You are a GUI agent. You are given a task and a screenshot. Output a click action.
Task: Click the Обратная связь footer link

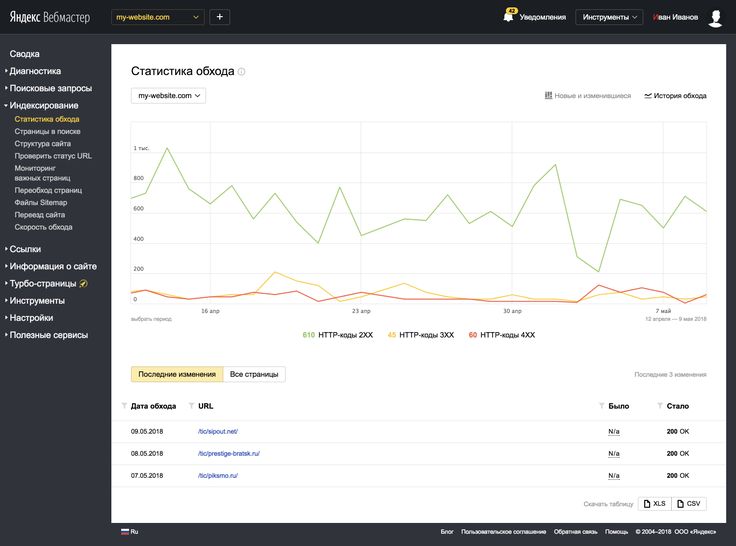(x=575, y=532)
